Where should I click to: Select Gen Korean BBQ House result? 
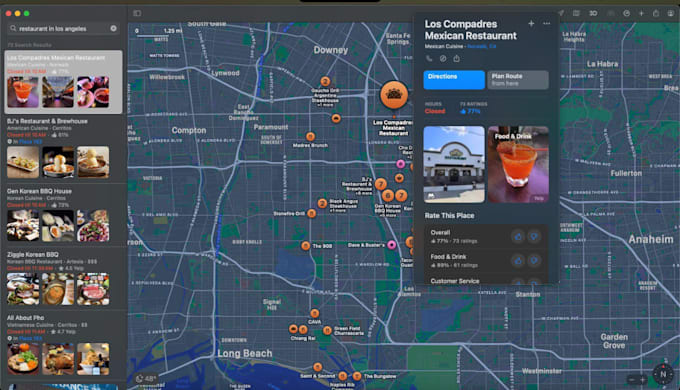[63, 215]
